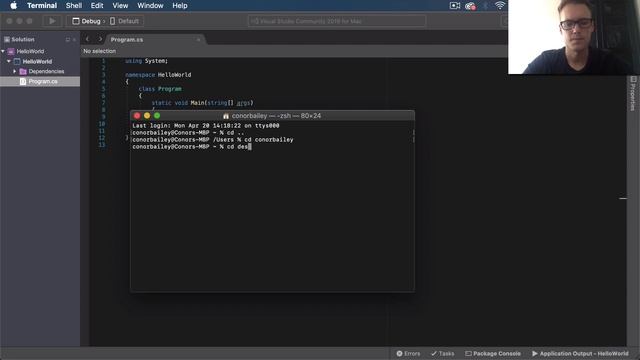Minimize the Terminal window with yellow button
This screenshot has height=360, width=640.
pyautogui.click(x=147, y=116)
